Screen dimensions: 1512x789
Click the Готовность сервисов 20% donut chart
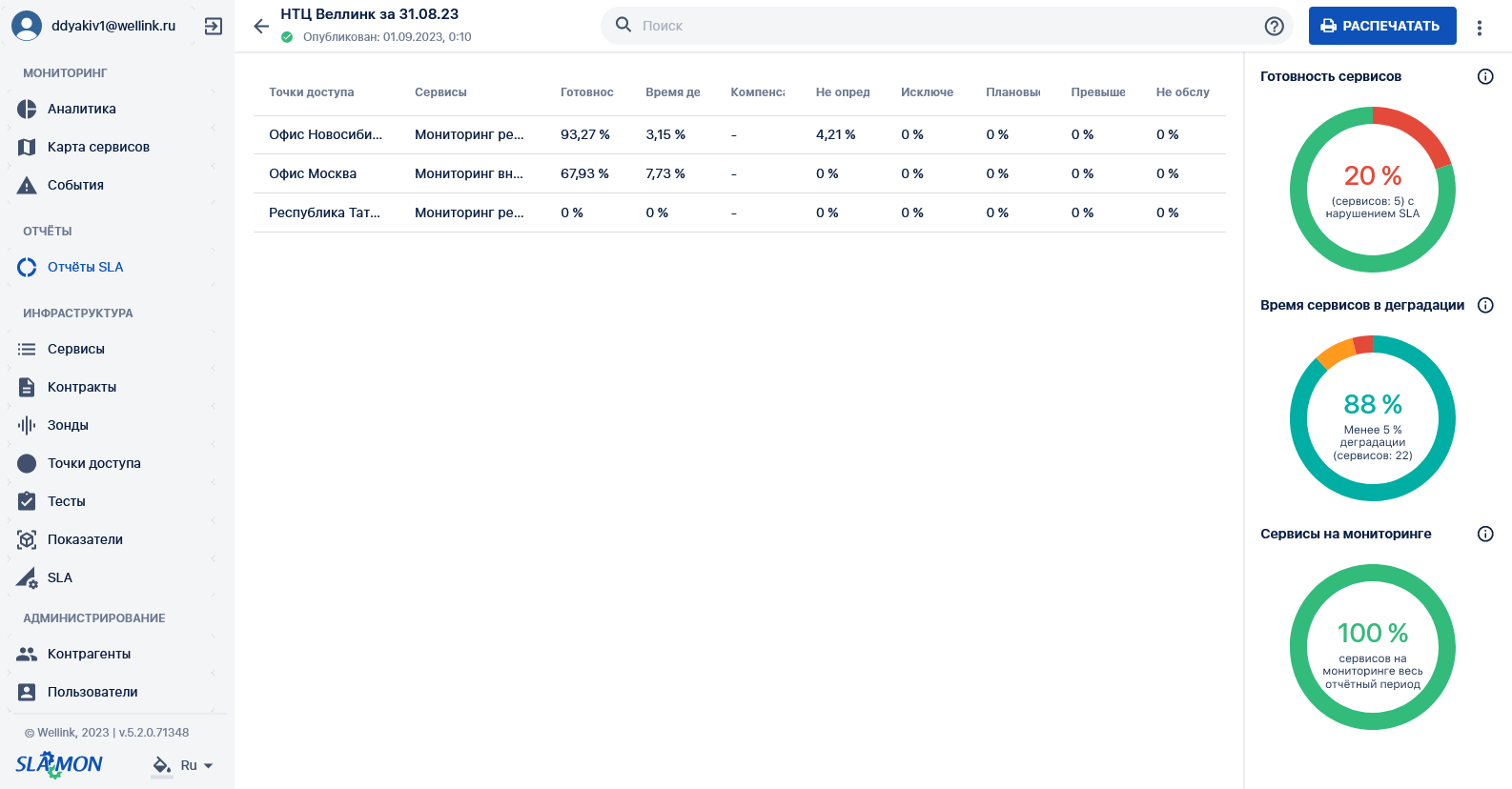[1373, 190]
